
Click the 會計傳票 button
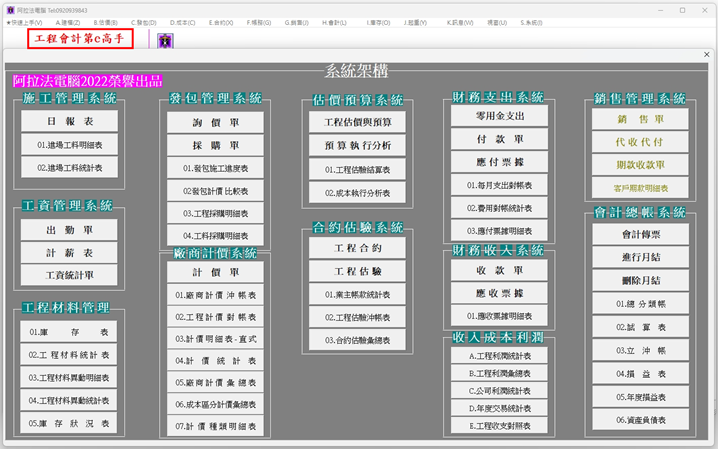click(x=640, y=233)
